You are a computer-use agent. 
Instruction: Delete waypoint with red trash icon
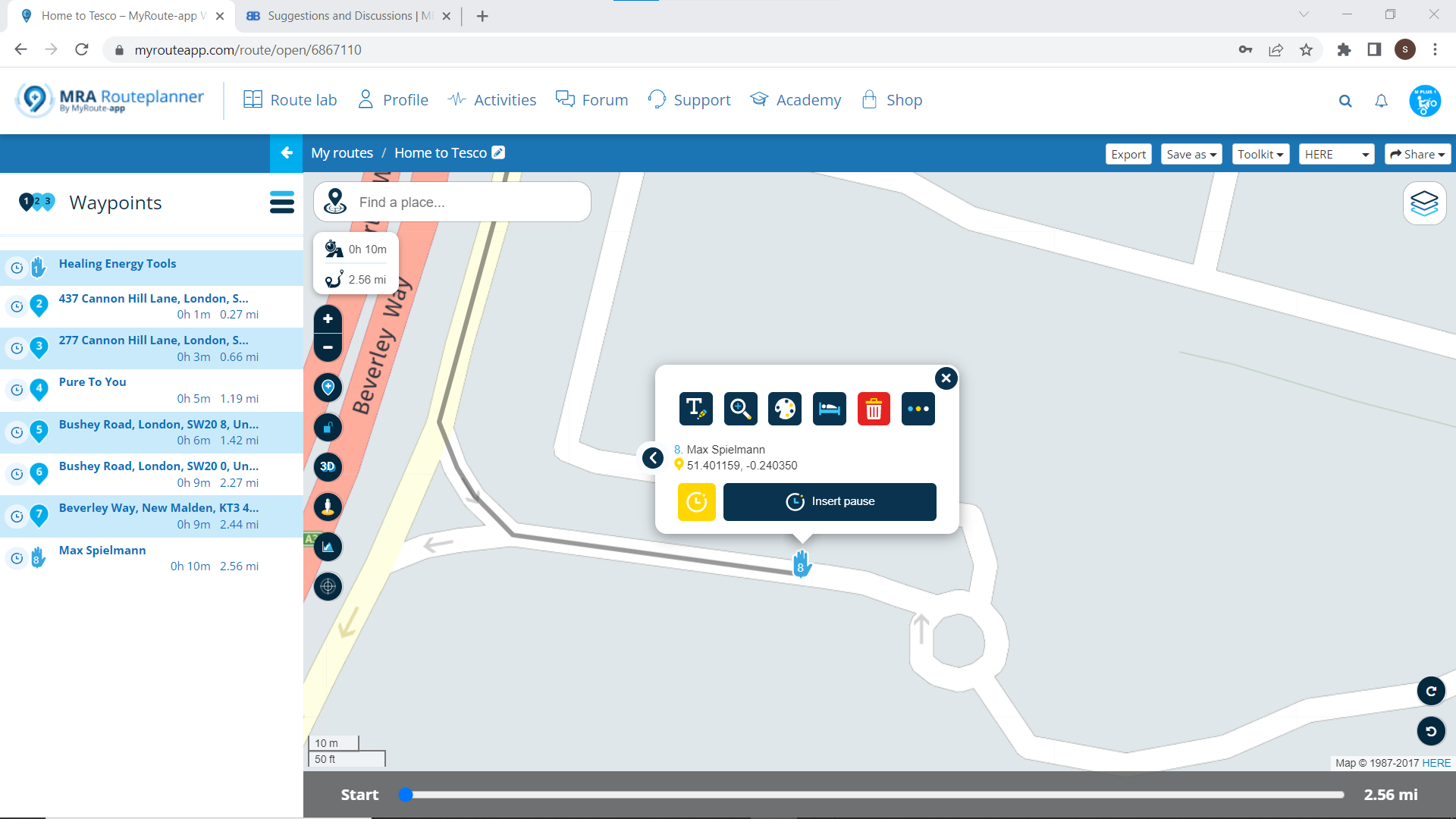pyautogui.click(x=874, y=409)
